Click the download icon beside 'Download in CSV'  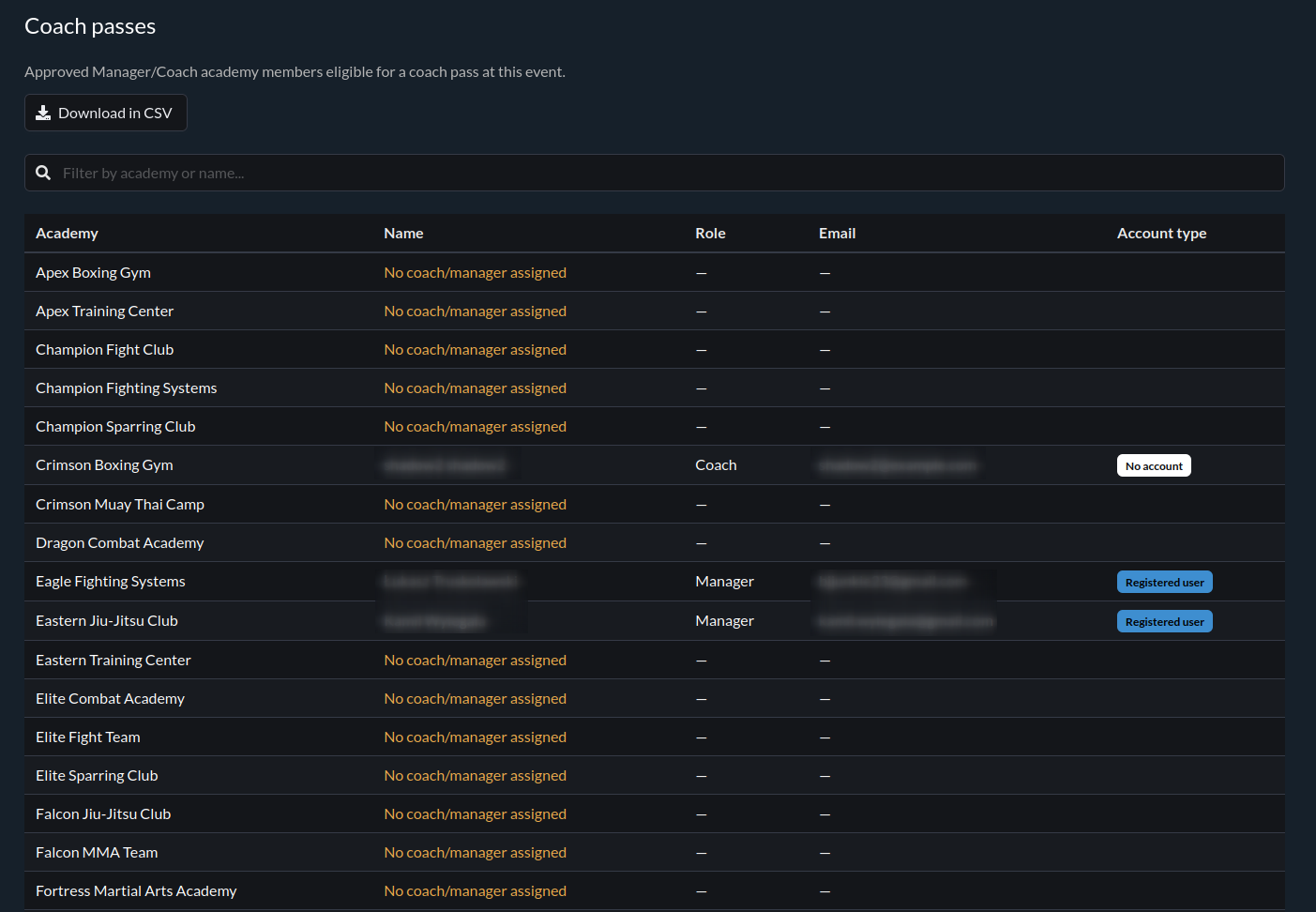tap(43, 113)
